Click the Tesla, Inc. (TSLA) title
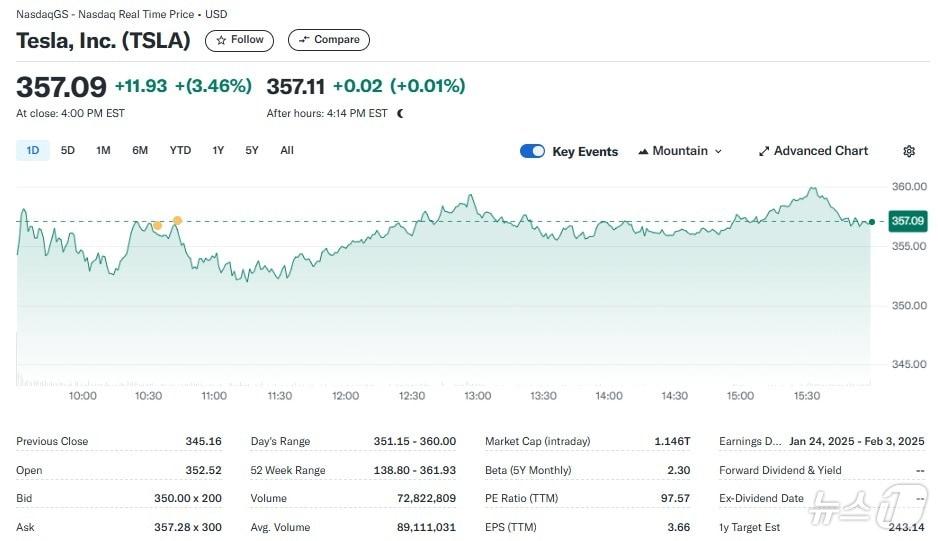 (x=103, y=40)
